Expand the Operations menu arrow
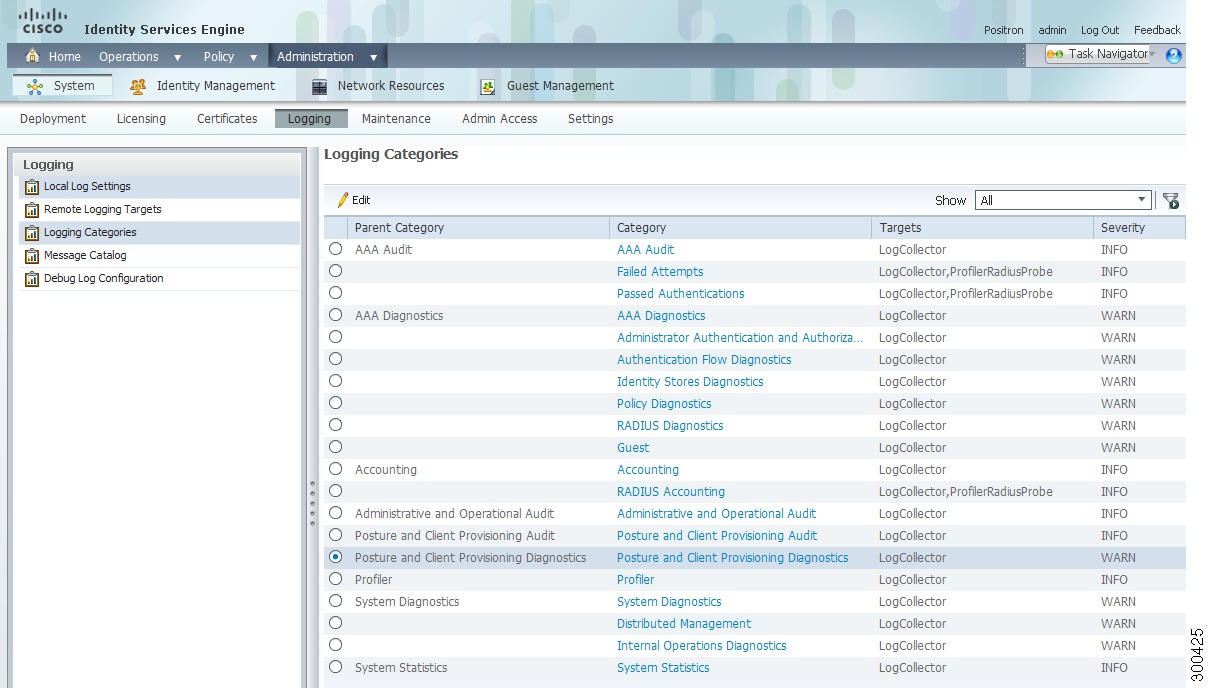This screenshot has height=688, width=1210. 177,58
